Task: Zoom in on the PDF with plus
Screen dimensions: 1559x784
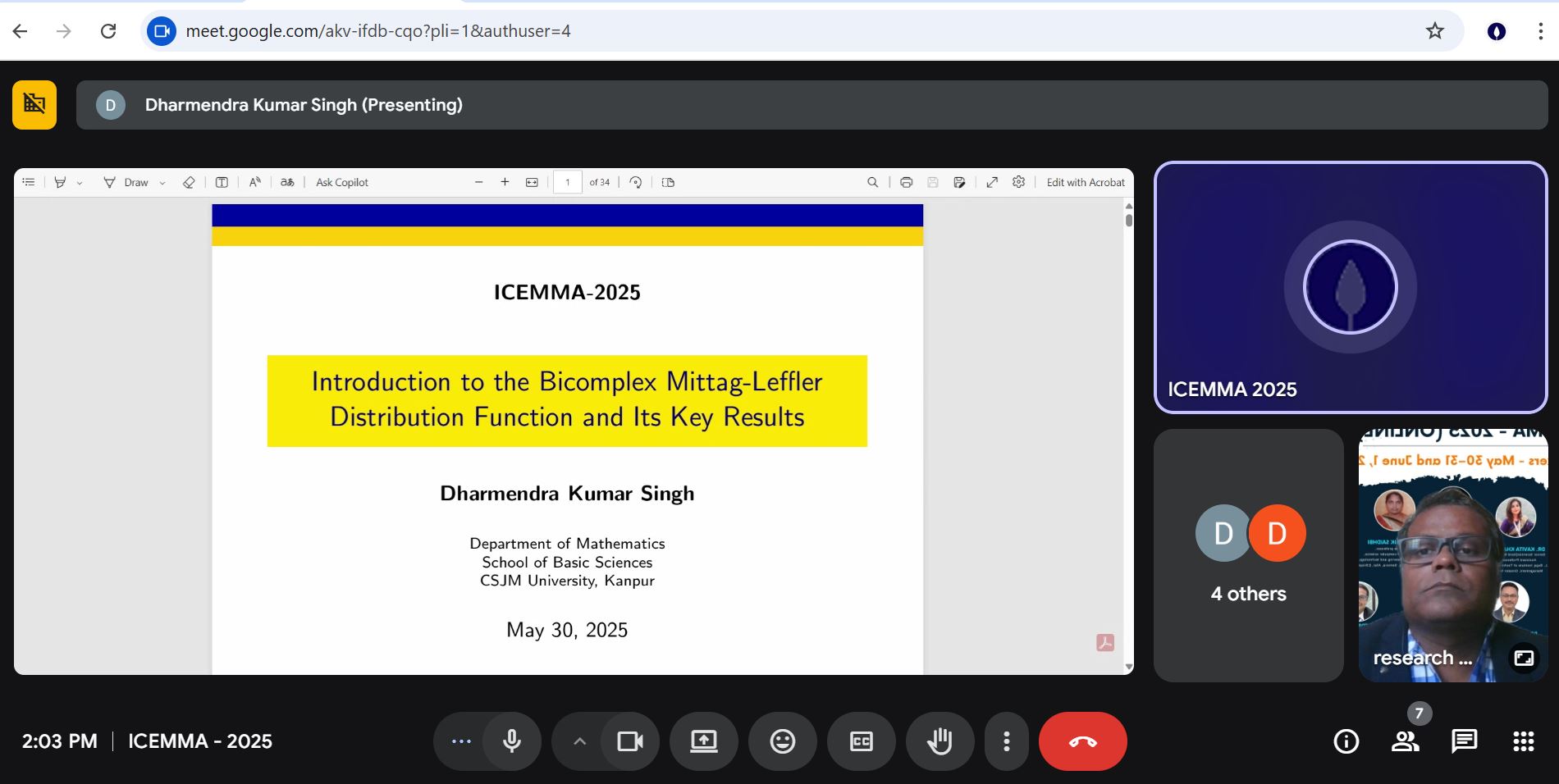Action: (x=505, y=182)
